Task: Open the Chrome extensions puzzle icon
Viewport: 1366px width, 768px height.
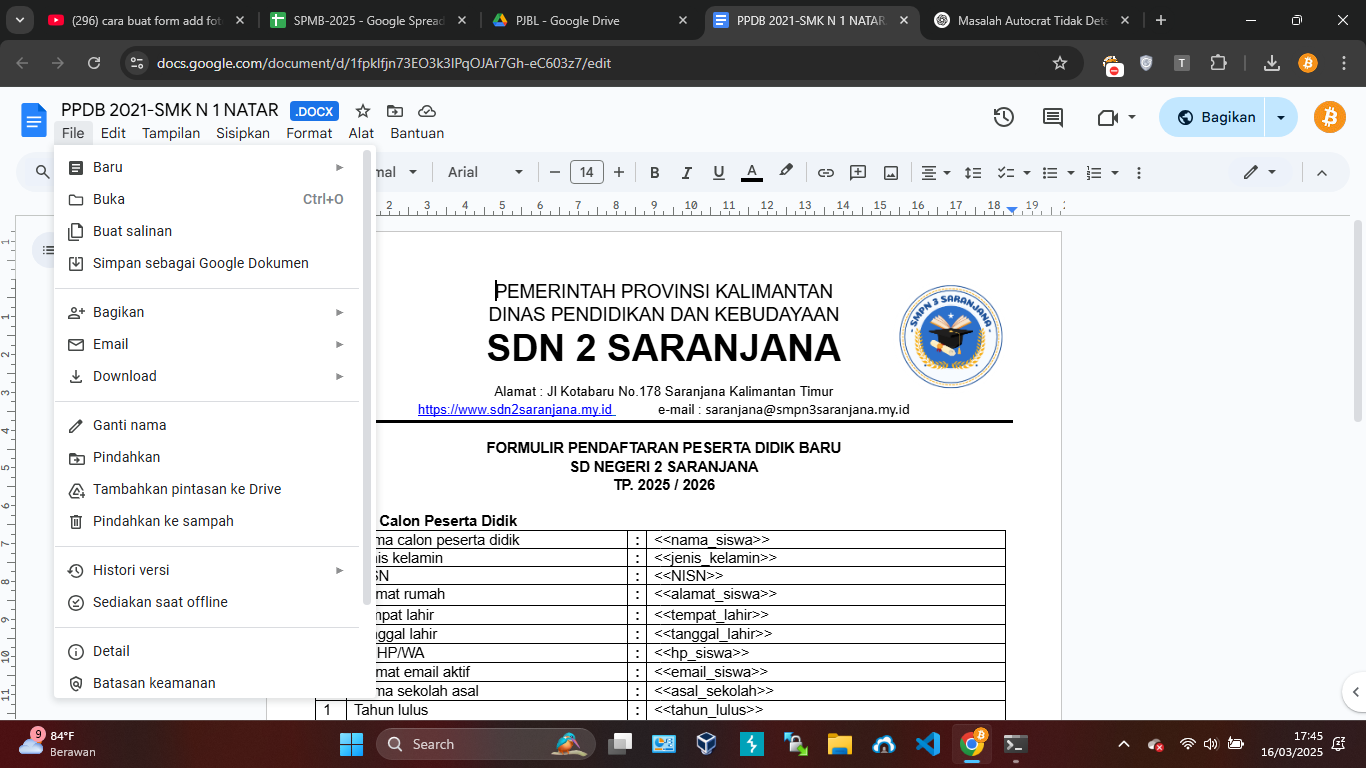Action: (x=1218, y=63)
